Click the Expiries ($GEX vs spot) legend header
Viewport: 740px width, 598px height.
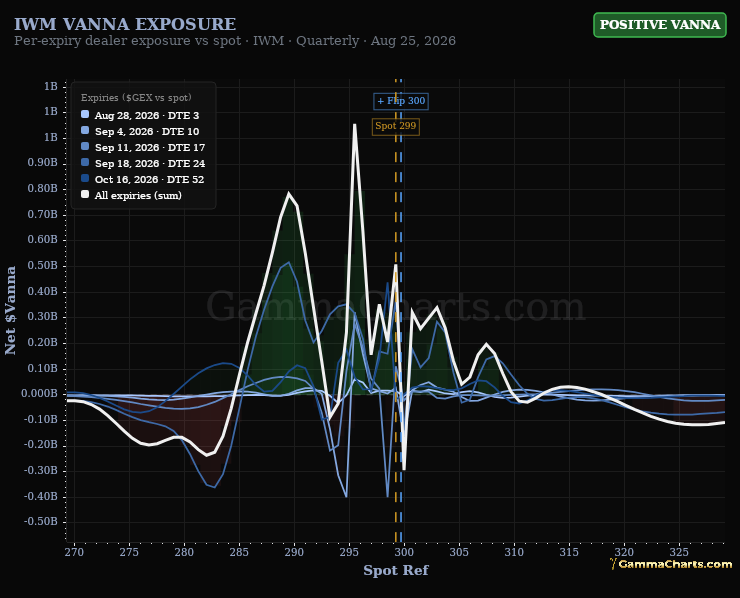click(x=136, y=98)
